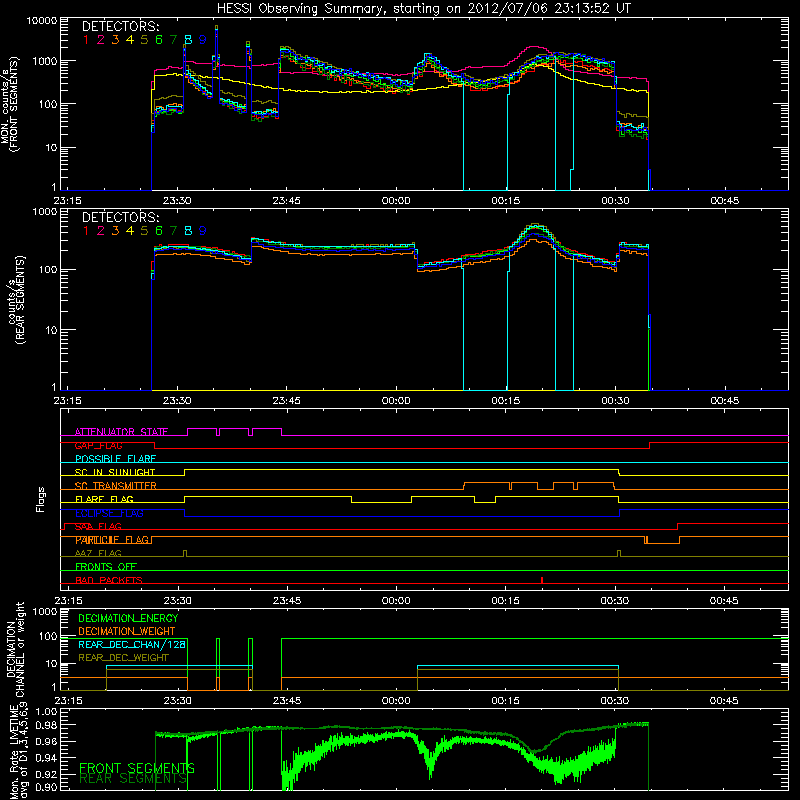The width and height of the screenshot is (800, 800).
Task: Click the SC_IN_SUNLIGHT flag label
Action: tap(115, 472)
